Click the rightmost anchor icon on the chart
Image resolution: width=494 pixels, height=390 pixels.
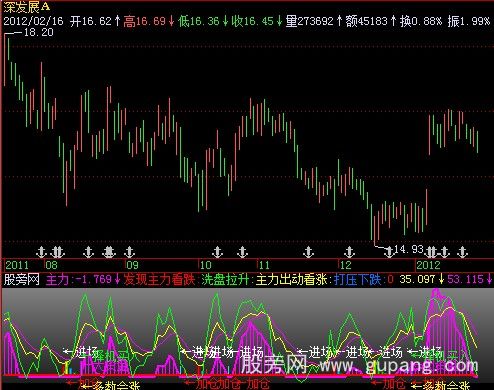[462, 252]
